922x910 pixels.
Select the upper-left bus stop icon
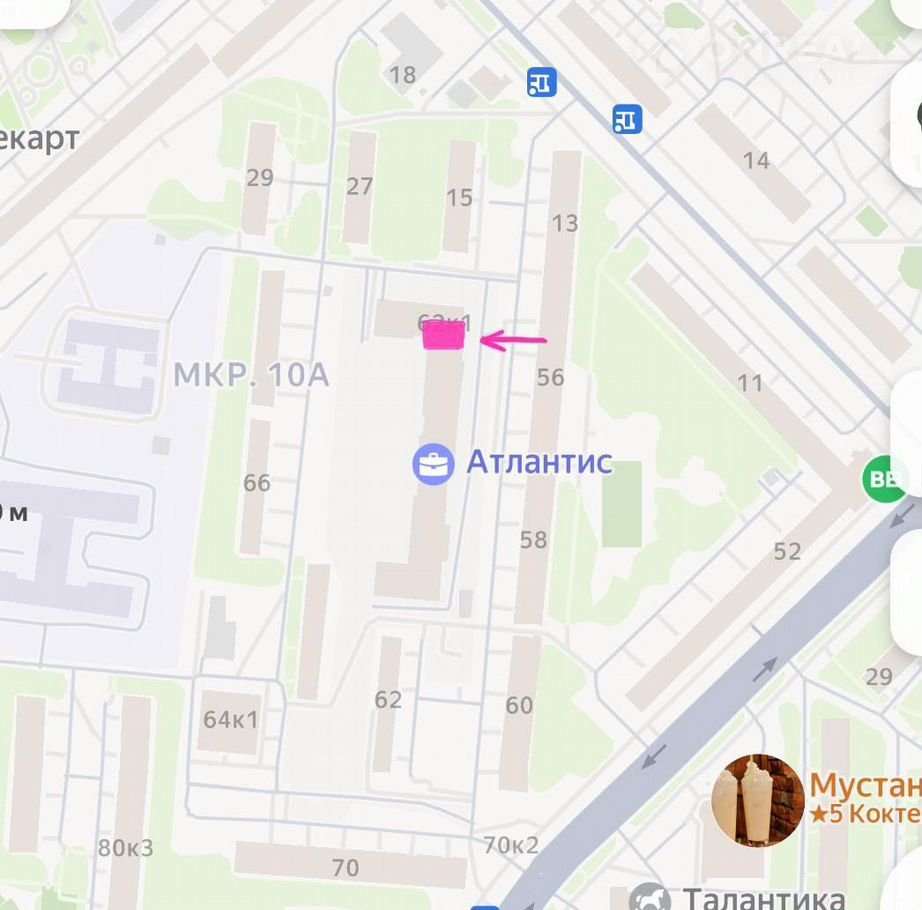542,82
